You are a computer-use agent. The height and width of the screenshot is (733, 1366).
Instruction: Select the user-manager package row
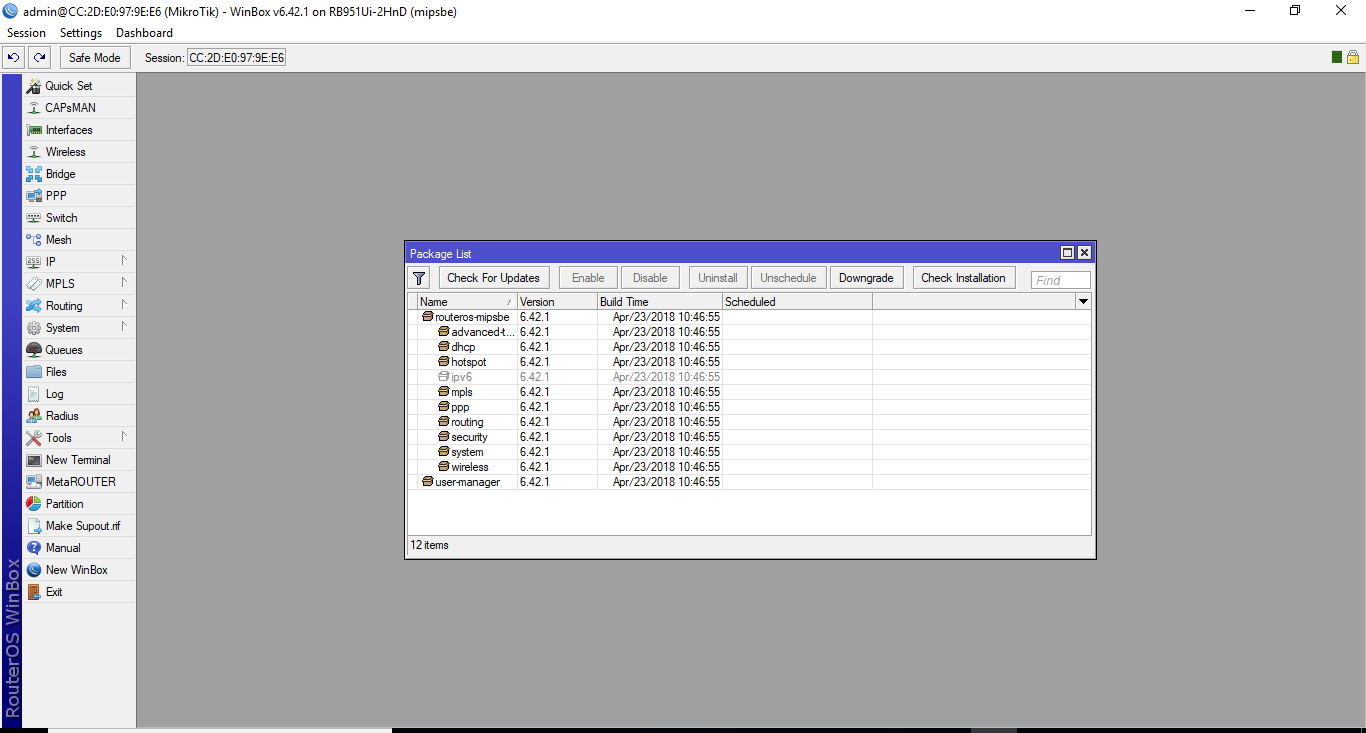(x=749, y=482)
